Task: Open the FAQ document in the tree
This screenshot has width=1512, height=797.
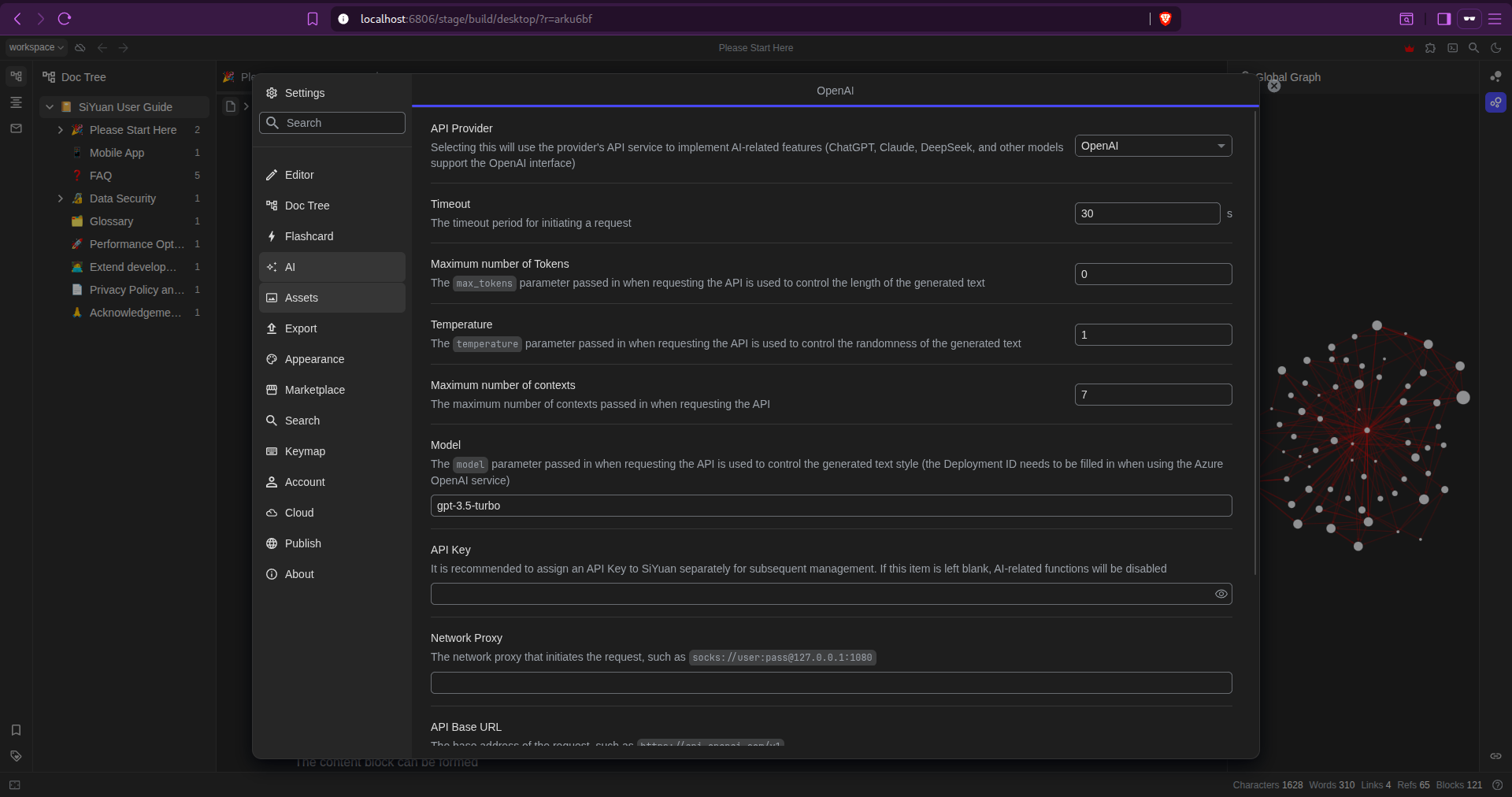Action: tap(124, 176)
